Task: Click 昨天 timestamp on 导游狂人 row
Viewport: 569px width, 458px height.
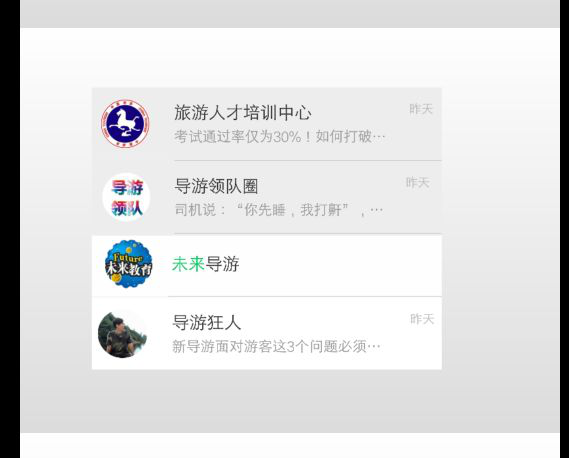Action: 422,319
